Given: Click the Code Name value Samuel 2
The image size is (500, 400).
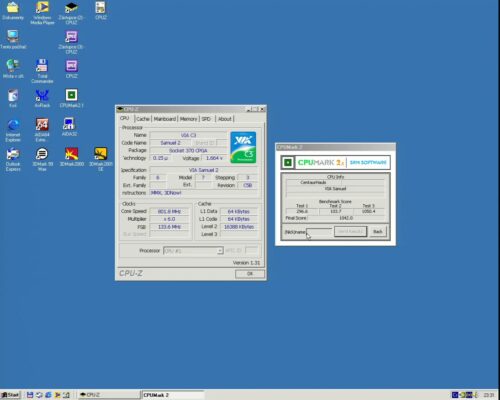Looking at the screenshot, I should click(x=170, y=143).
